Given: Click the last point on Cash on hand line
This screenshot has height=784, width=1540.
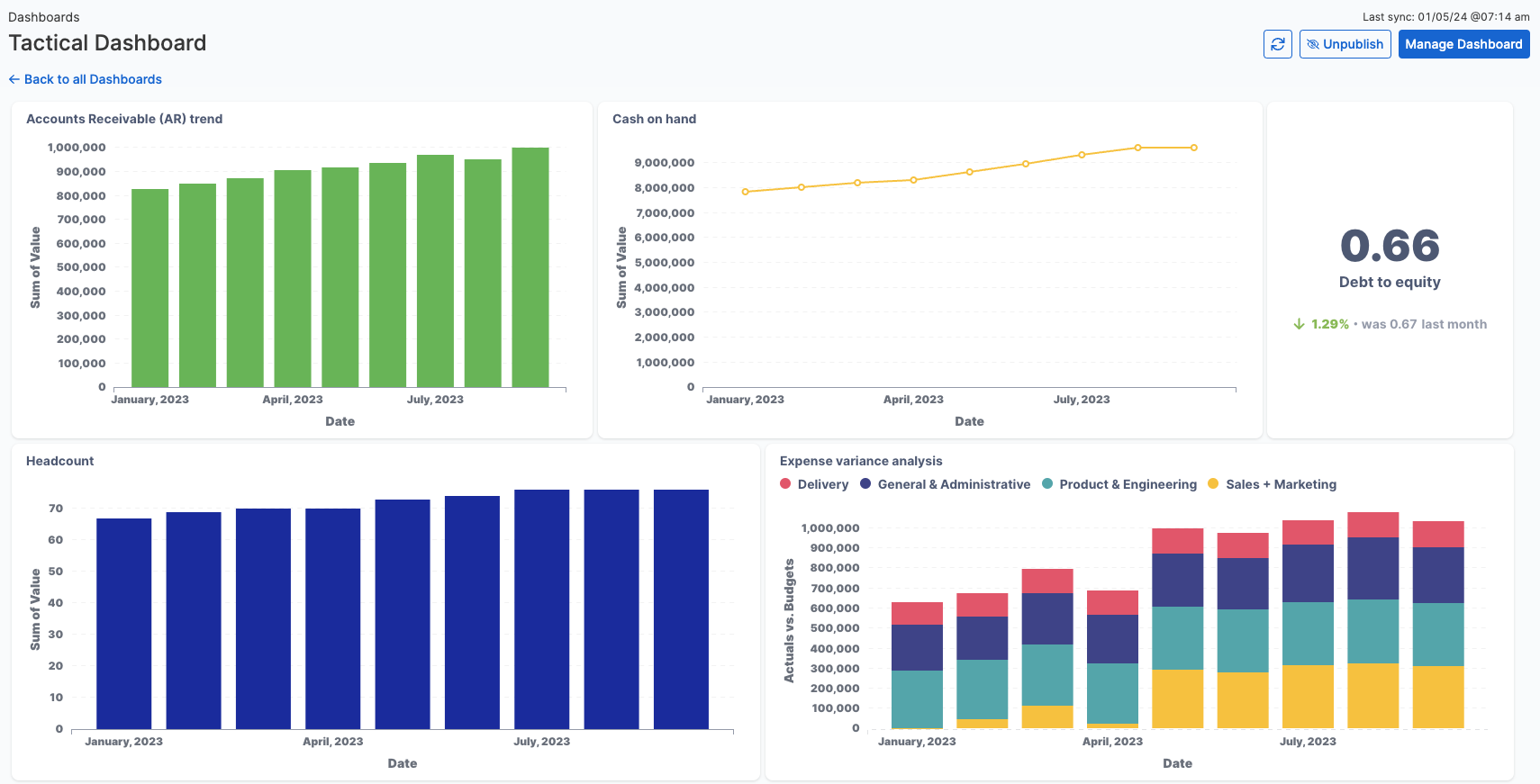Looking at the screenshot, I should [1194, 148].
